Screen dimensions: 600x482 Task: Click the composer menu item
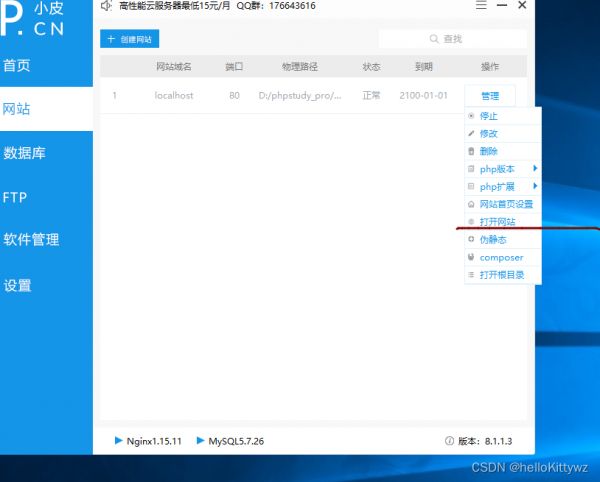click(501, 257)
